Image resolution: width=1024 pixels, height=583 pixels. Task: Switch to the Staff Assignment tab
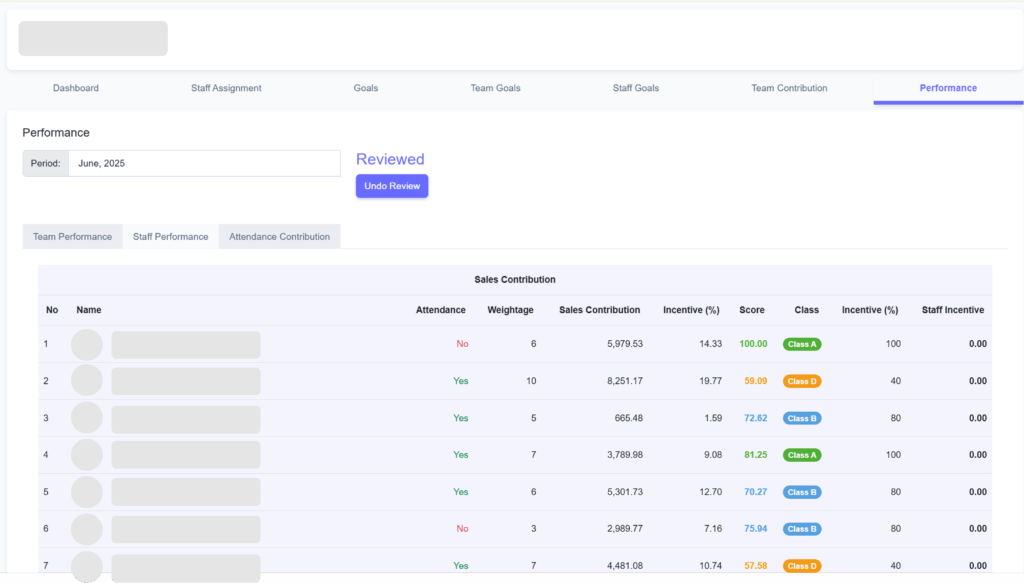pos(226,88)
